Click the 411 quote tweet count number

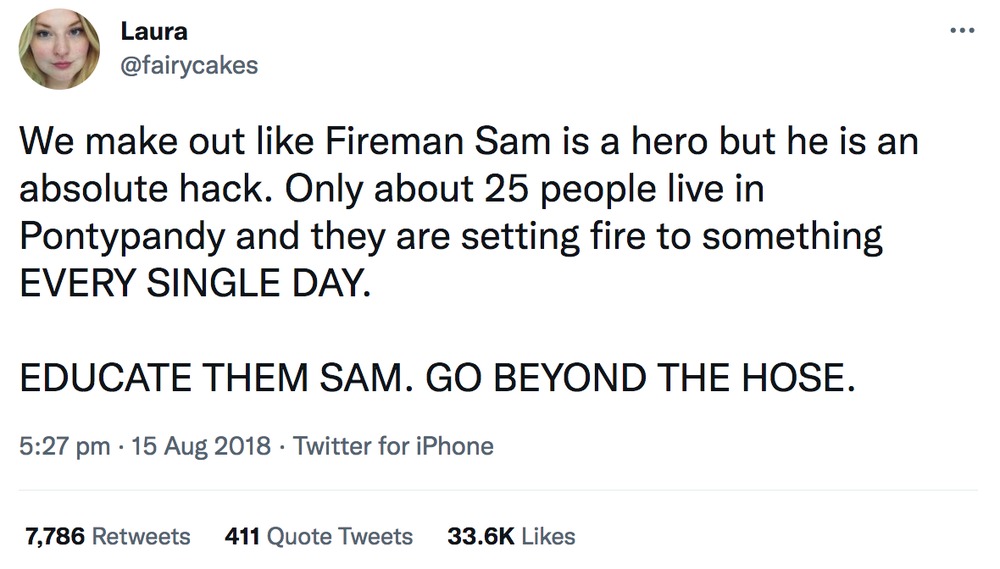[243, 536]
